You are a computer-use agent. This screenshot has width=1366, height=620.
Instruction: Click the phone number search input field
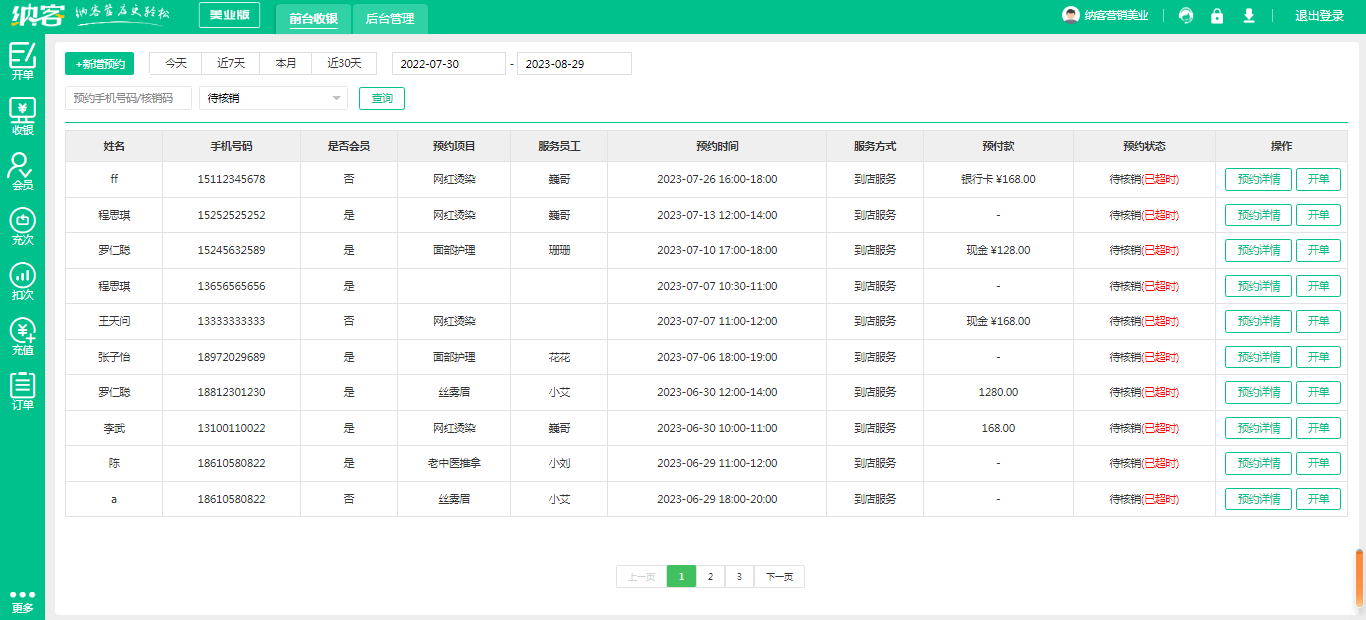128,98
